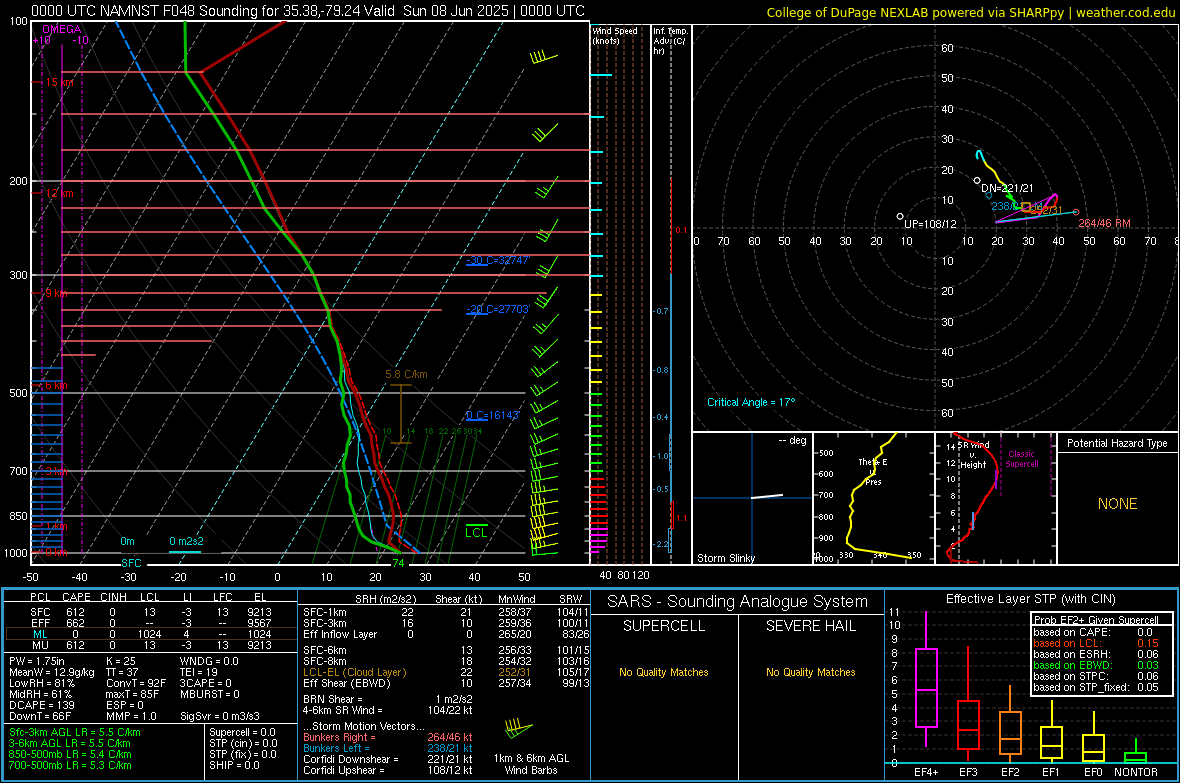
Task: Click the College of DuPage NEXLAB credit
Action: (970, 12)
